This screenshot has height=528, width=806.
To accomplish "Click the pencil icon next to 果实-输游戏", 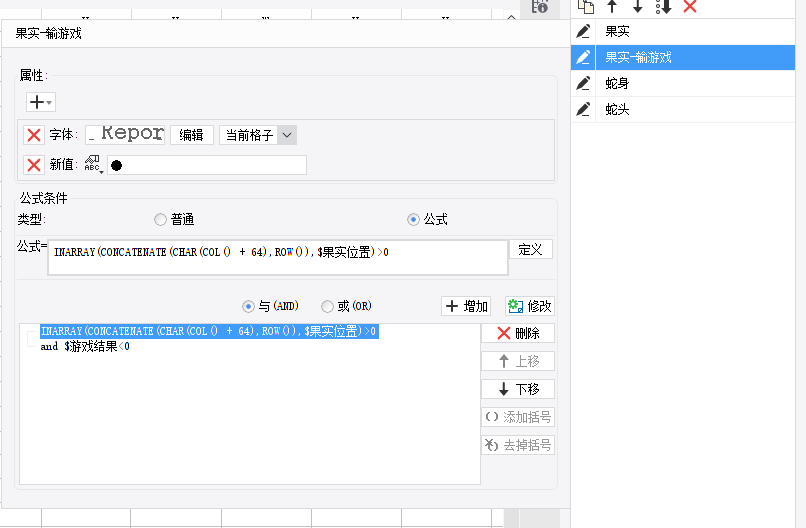I will click(x=583, y=57).
